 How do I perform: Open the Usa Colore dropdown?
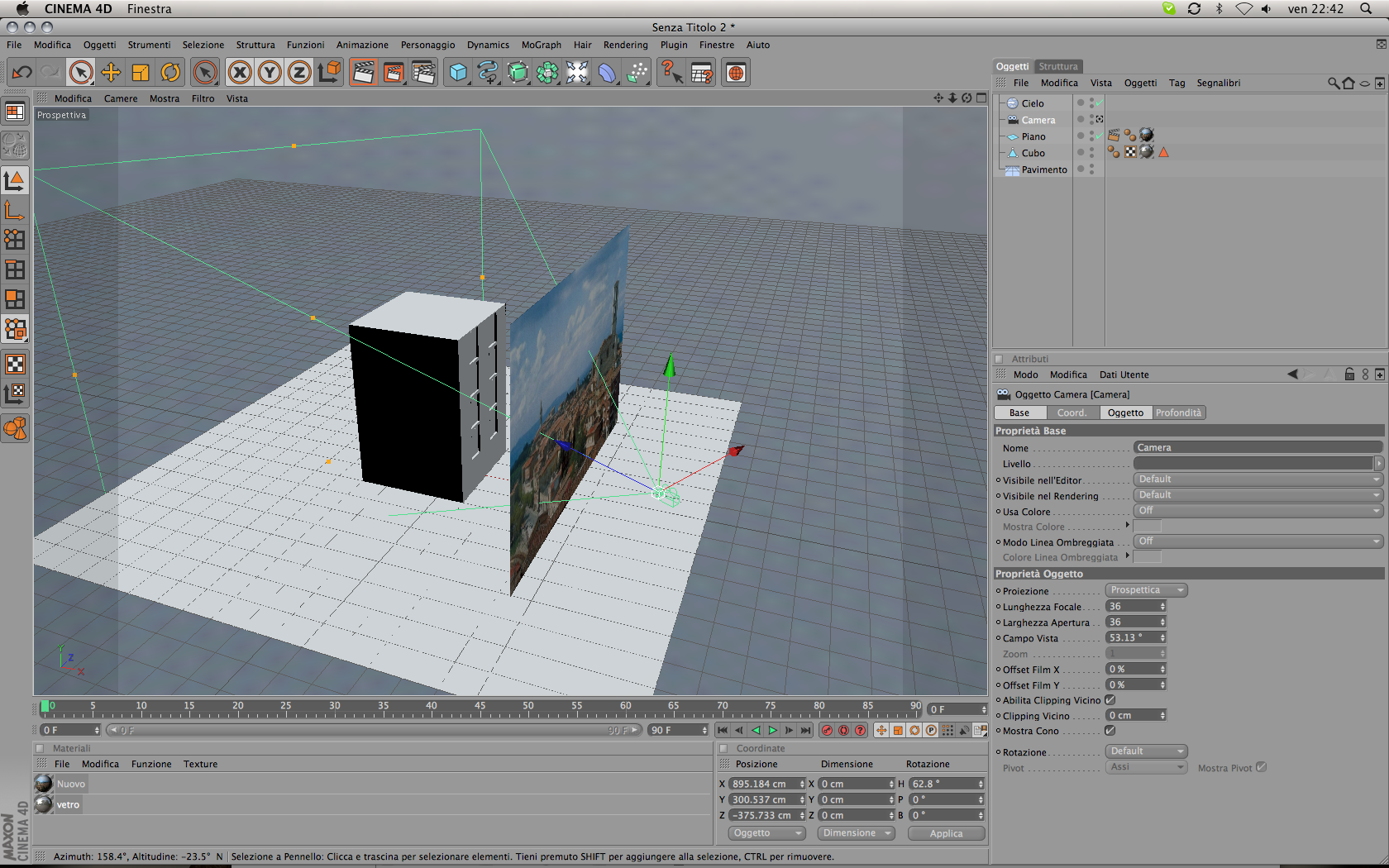tap(1258, 511)
